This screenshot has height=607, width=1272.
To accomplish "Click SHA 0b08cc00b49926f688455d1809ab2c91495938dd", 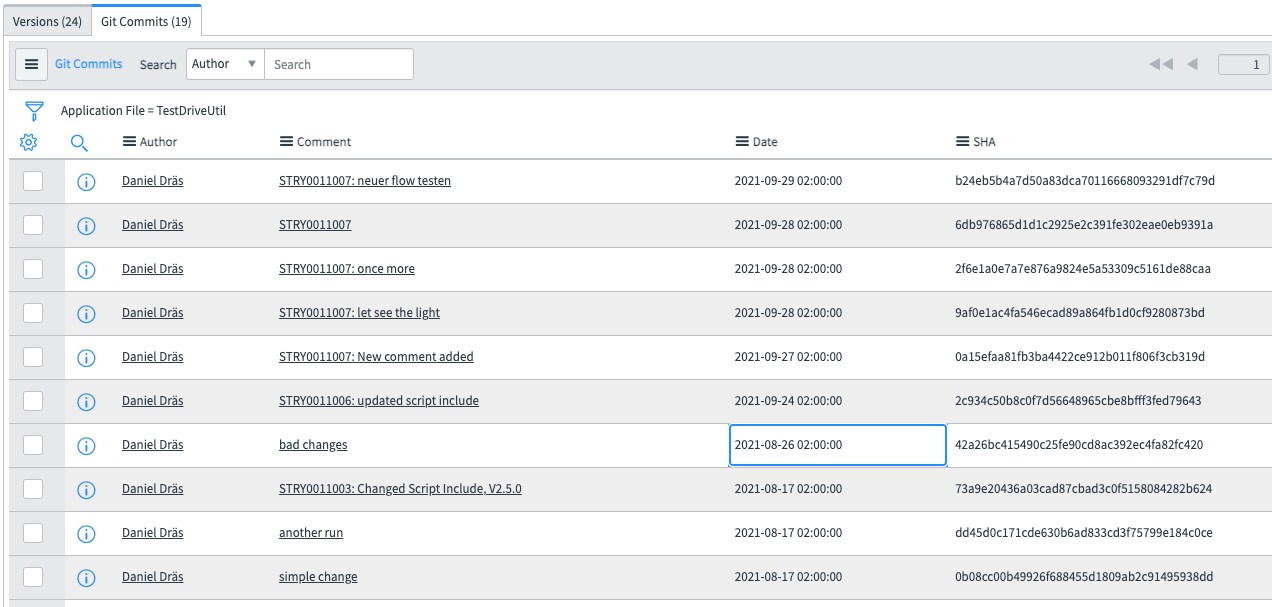I will tap(1084, 577).
